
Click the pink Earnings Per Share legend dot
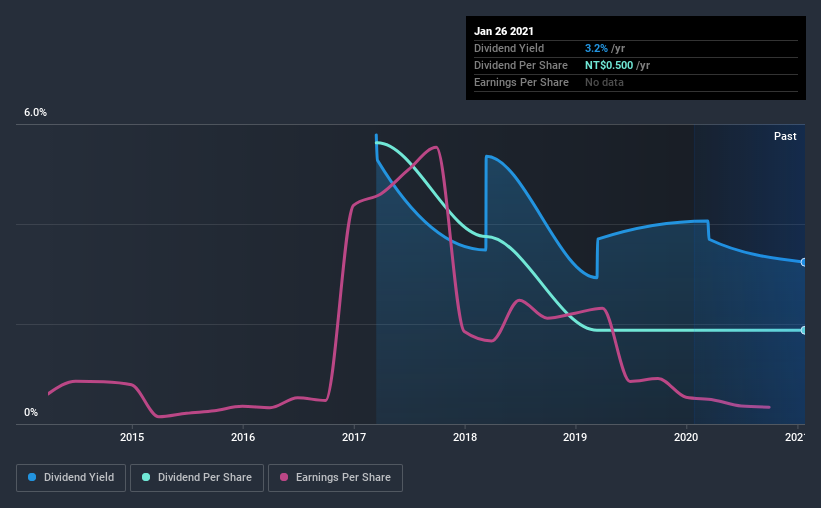tap(284, 477)
